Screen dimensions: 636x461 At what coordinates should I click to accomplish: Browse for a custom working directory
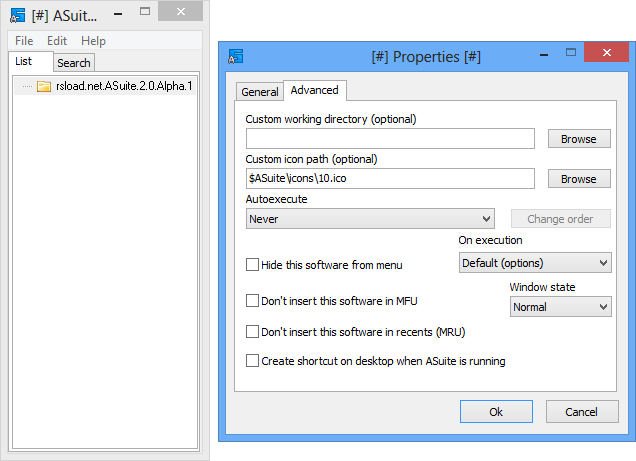[x=578, y=139]
